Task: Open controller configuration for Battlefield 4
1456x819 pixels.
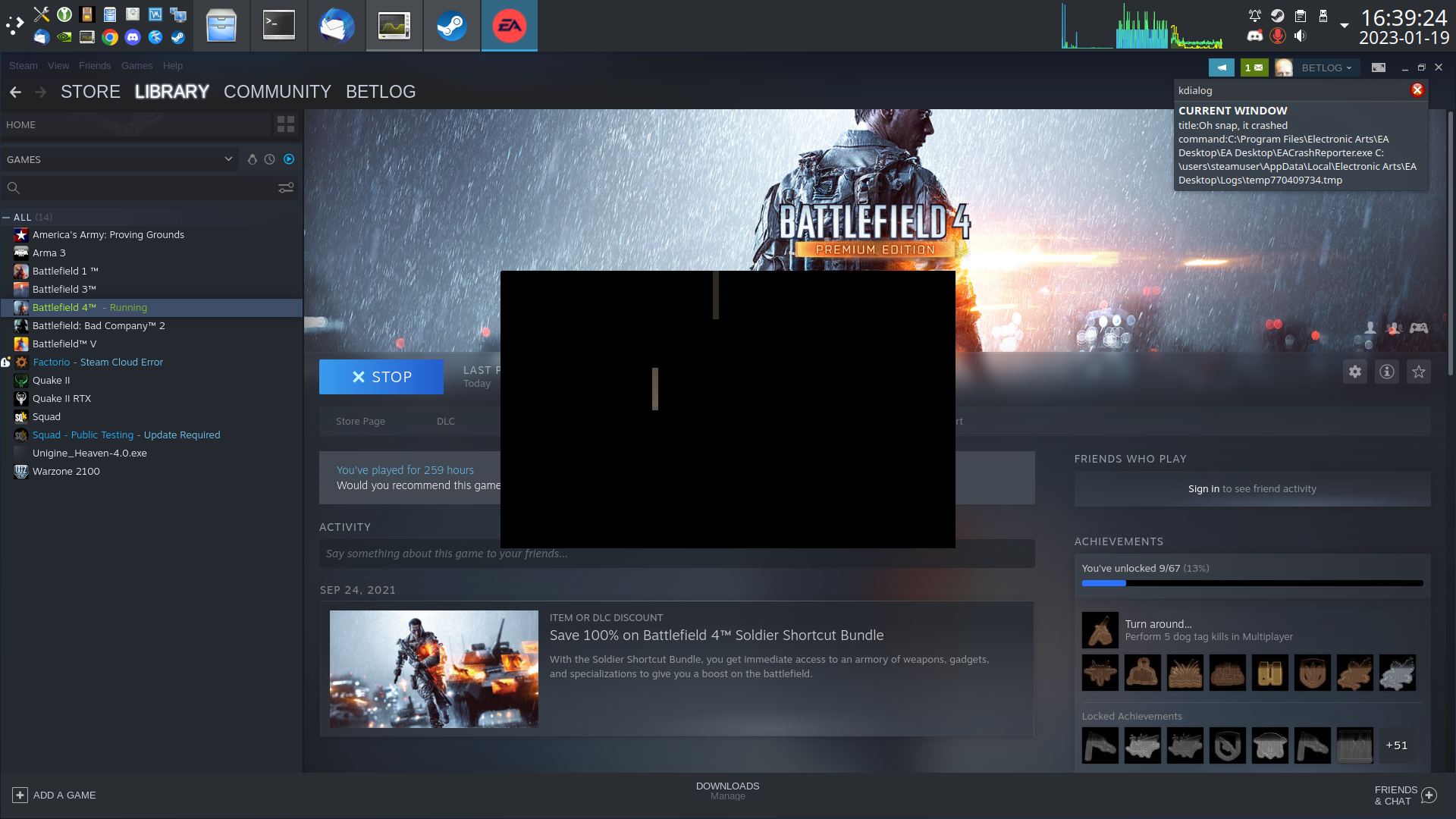Action: pos(1419,328)
